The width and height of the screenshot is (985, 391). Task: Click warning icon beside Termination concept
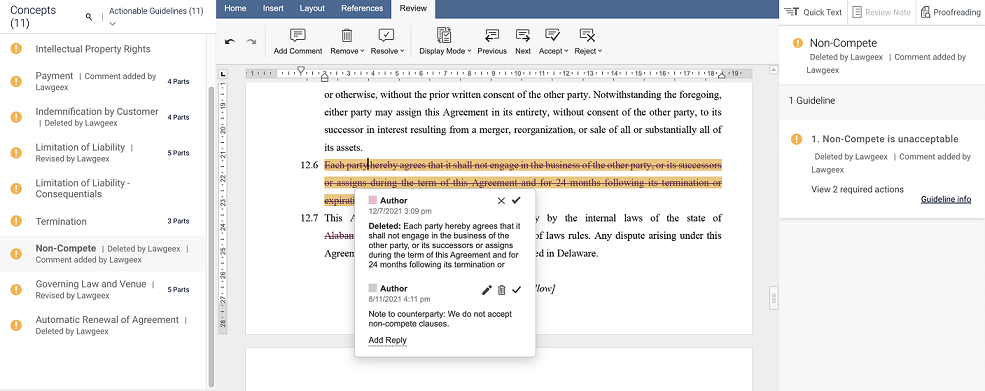pos(16,221)
